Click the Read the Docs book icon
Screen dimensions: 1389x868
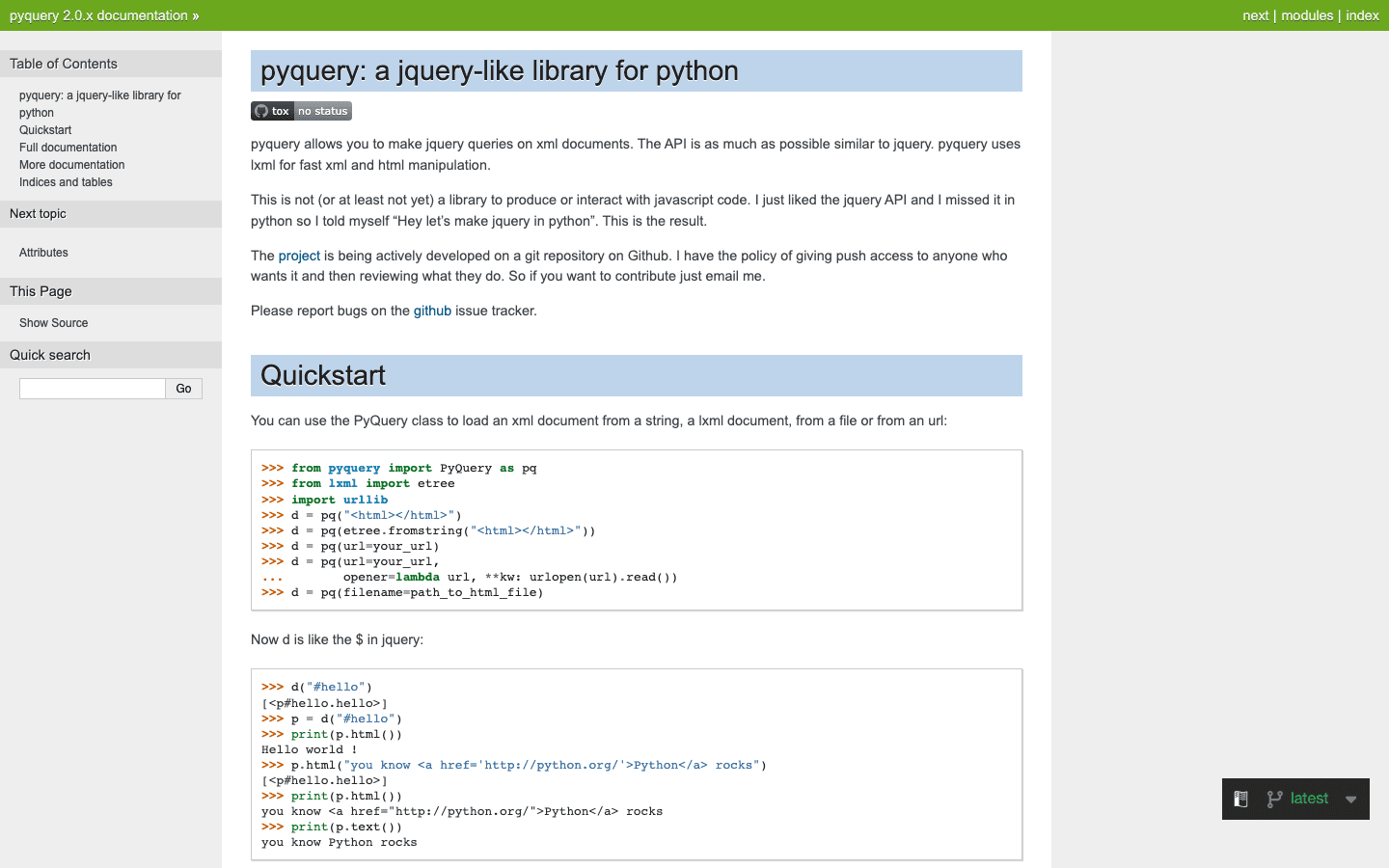(1240, 799)
